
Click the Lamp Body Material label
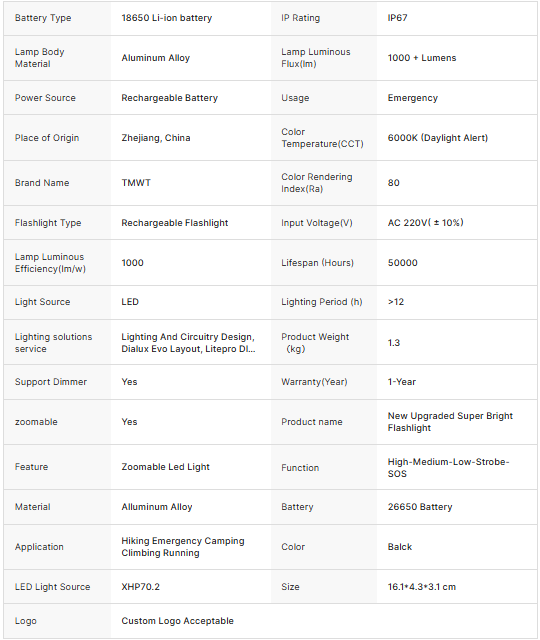click(39, 58)
